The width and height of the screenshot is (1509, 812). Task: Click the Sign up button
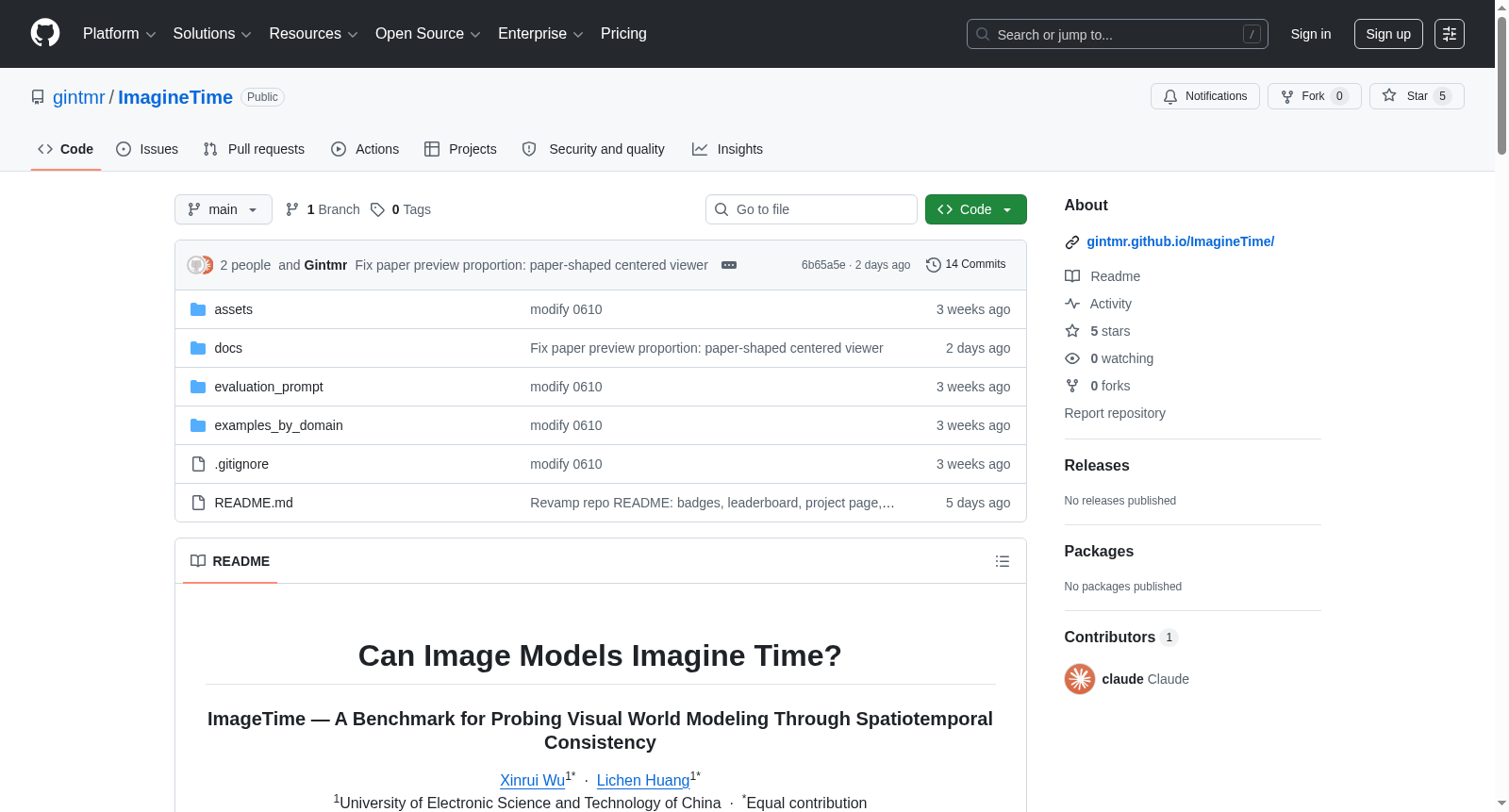pyautogui.click(x=1388, y=34)
